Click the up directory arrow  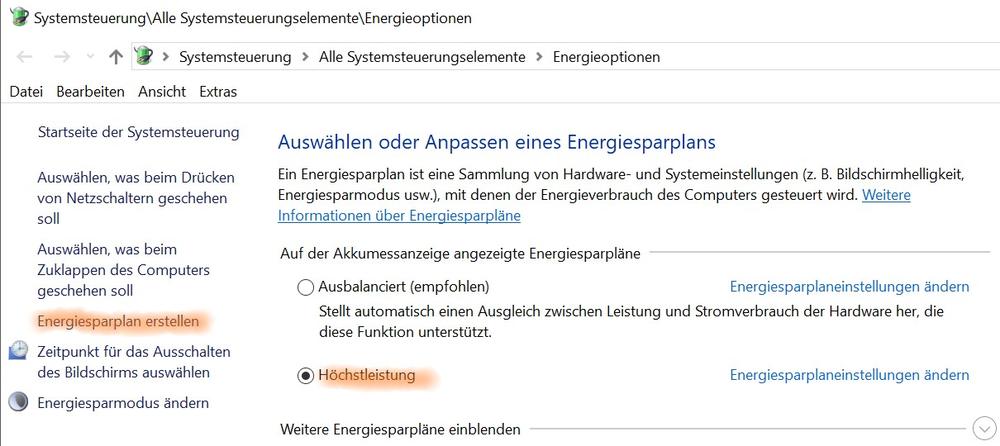pos(115,57)
